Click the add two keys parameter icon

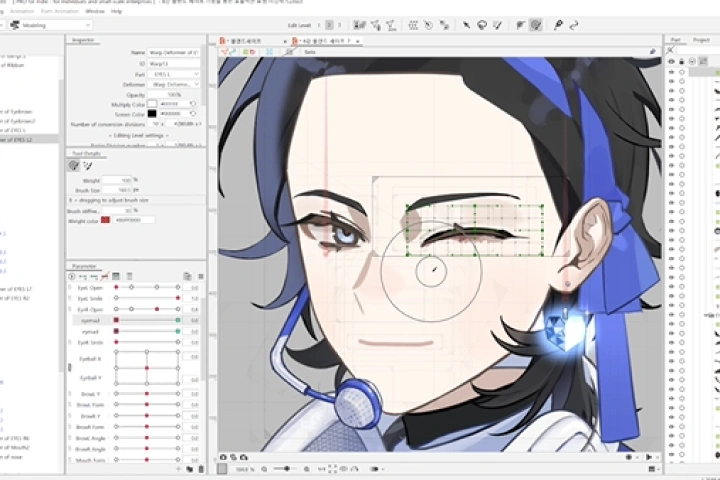pos(83,277)
